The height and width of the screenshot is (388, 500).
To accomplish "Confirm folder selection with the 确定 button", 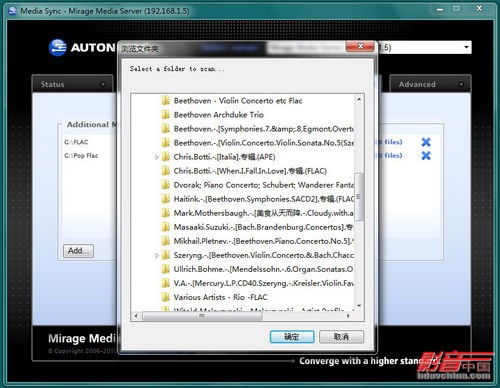I will coord(292,337).
